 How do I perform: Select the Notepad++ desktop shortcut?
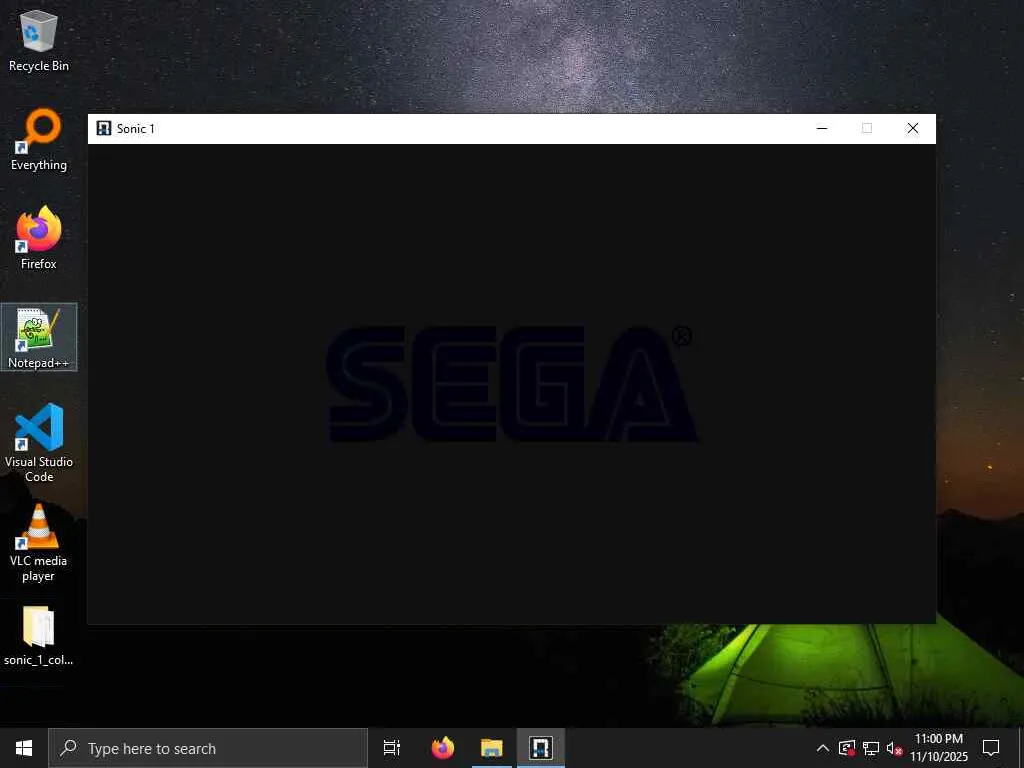point(39,338)
